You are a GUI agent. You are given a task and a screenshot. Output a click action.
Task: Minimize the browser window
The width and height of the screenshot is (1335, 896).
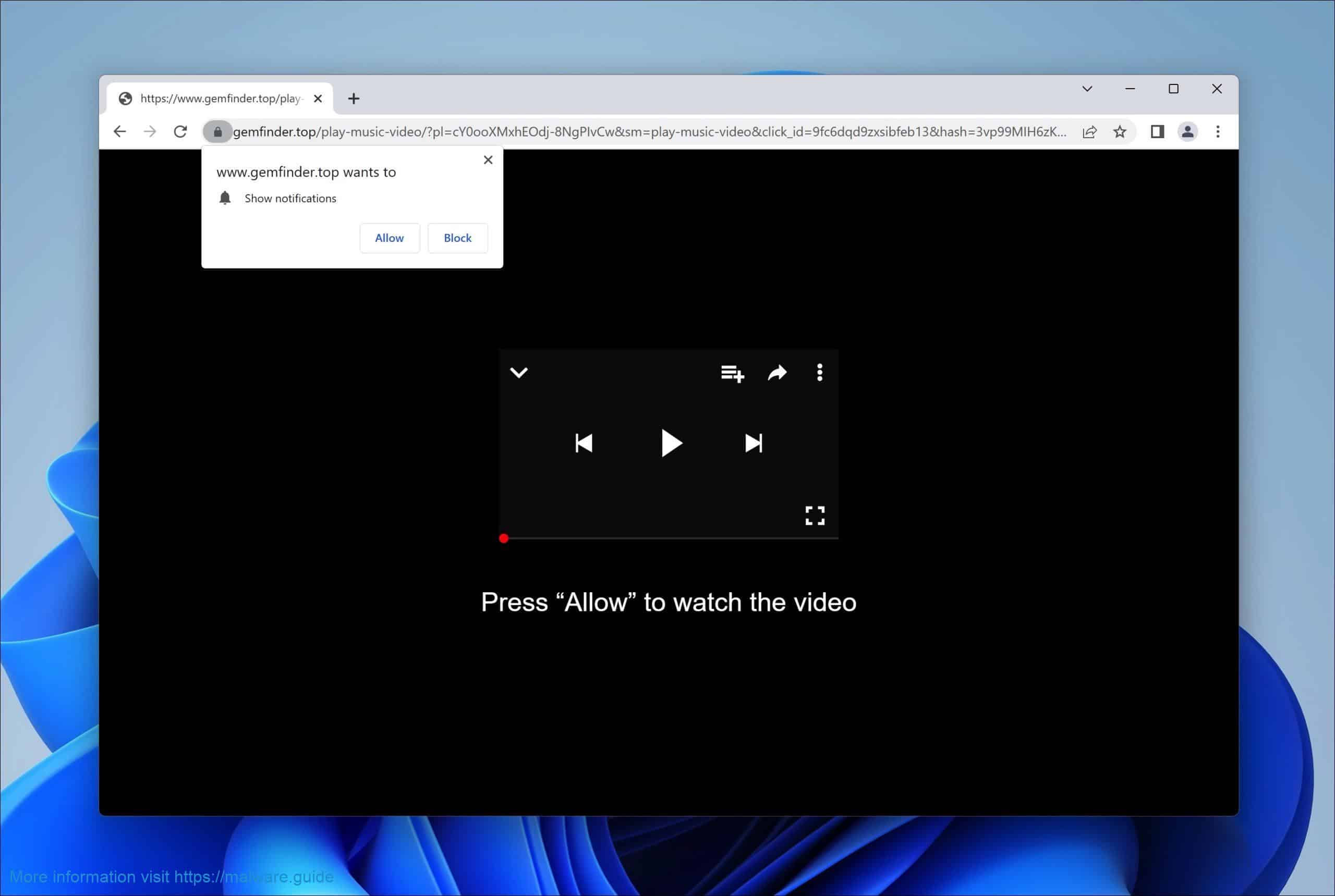[1131, 89]
